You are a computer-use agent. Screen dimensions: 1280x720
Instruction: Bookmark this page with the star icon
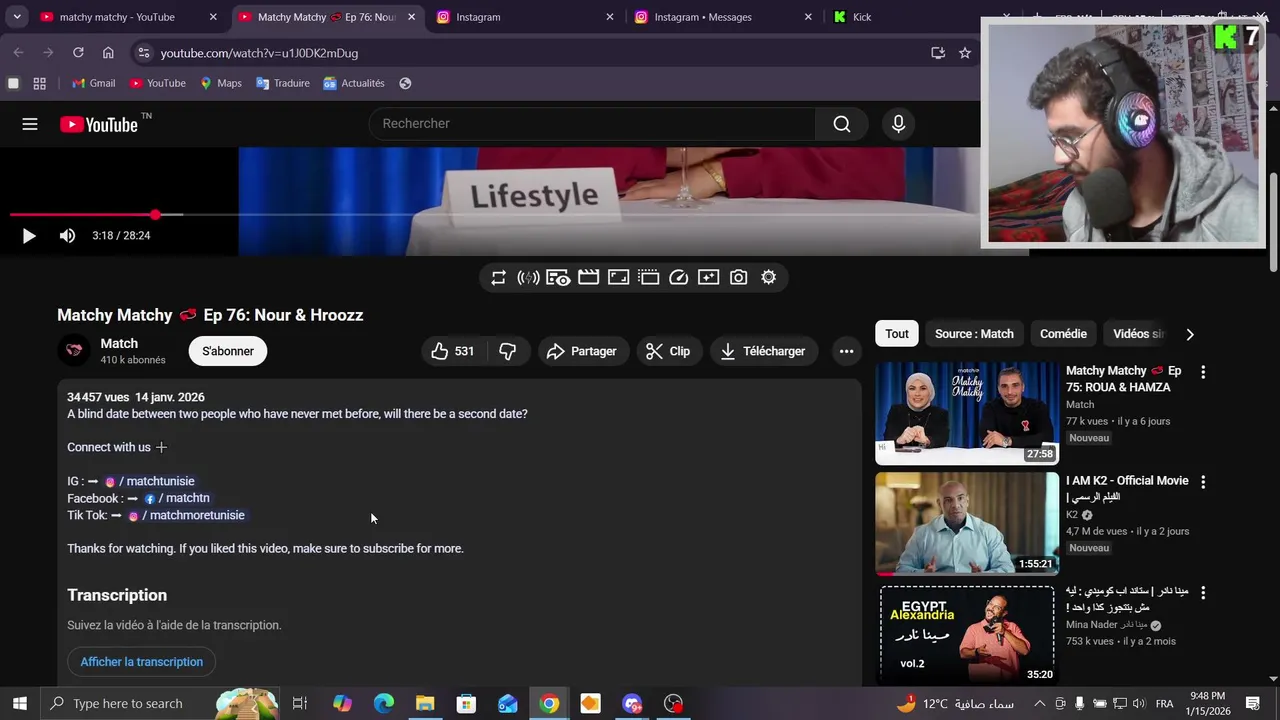(965, 53)
